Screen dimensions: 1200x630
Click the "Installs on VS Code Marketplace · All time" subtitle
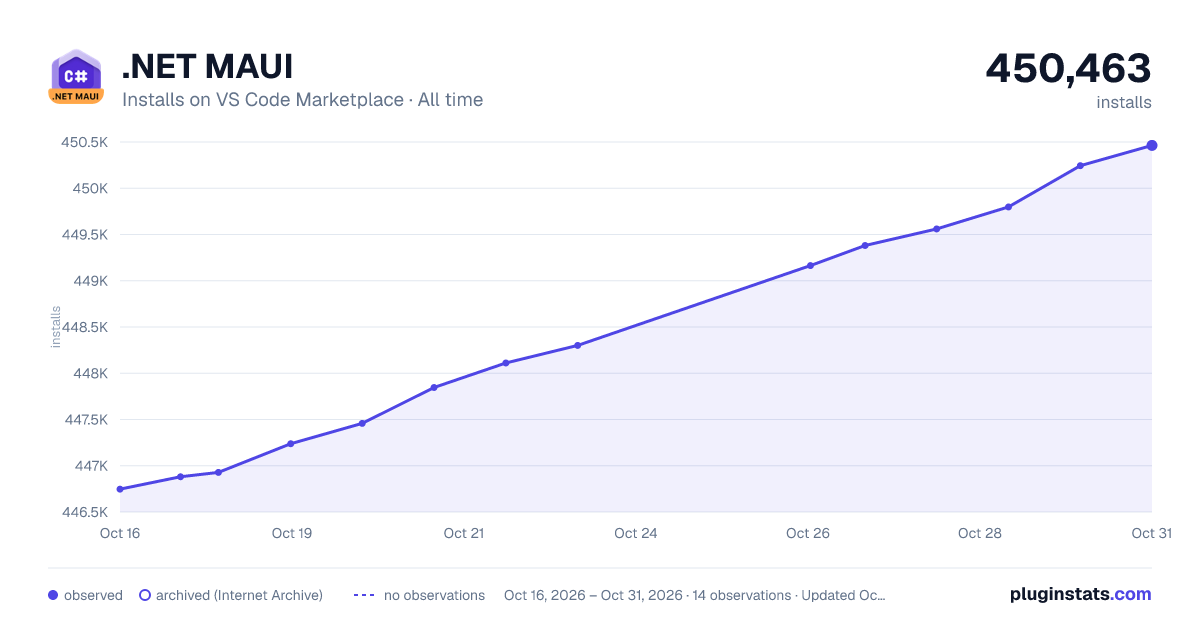pyautogui.click(x=302, y=100)
